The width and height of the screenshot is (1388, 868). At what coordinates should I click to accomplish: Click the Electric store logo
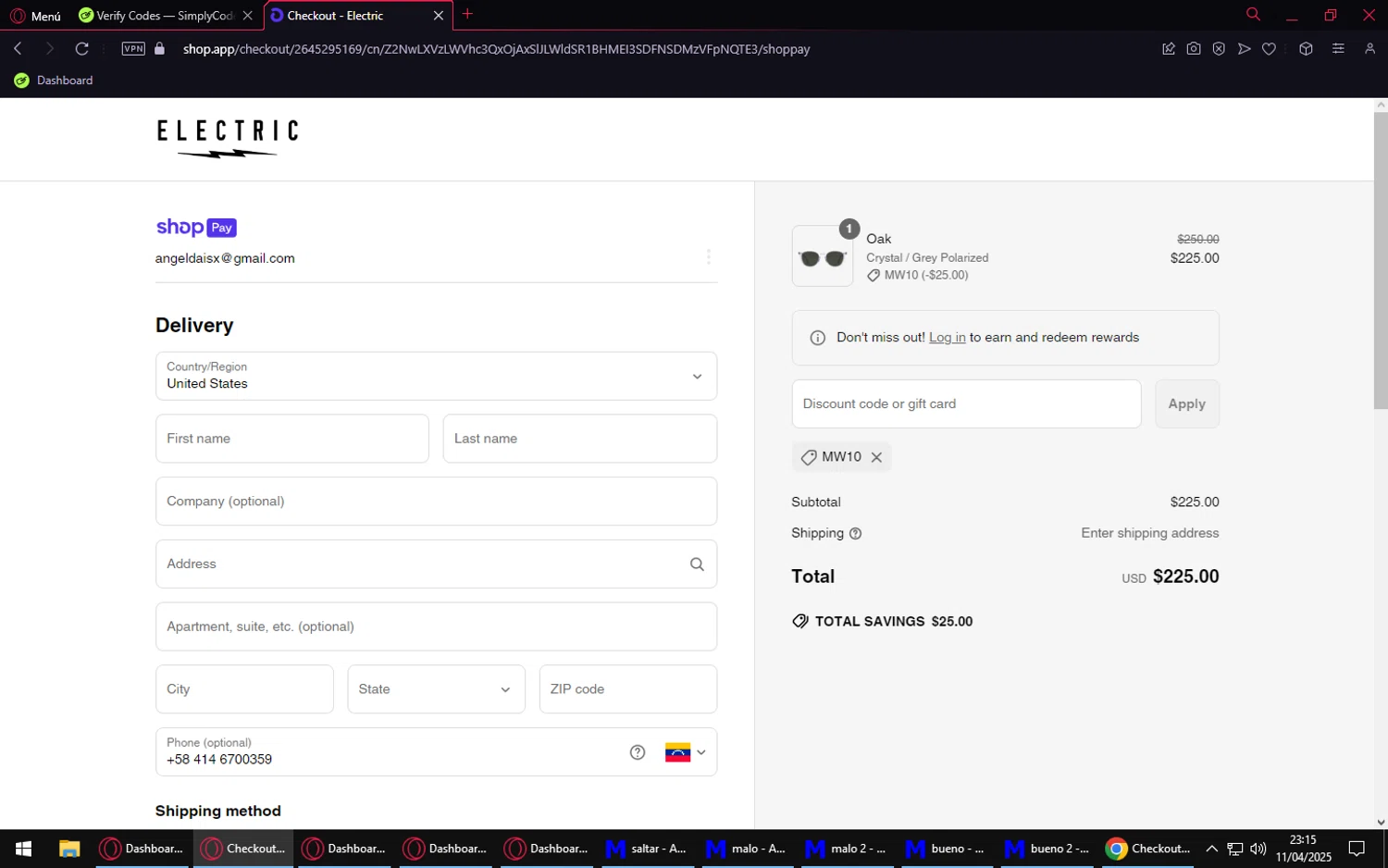228,139
